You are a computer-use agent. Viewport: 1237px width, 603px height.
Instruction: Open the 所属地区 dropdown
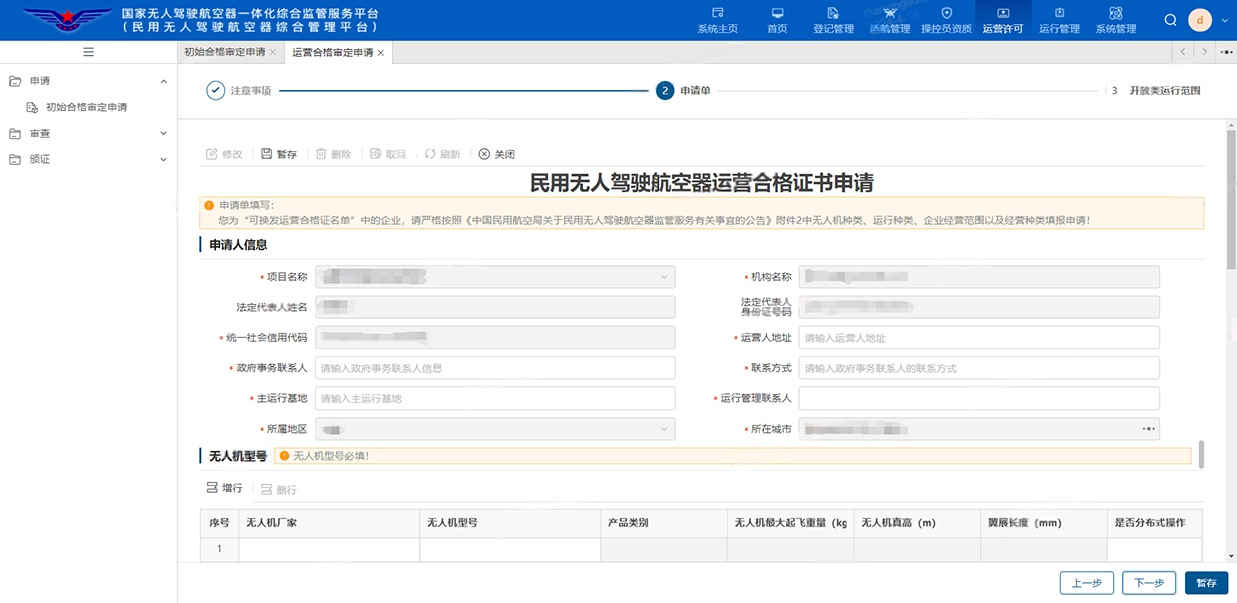point(495,429)
